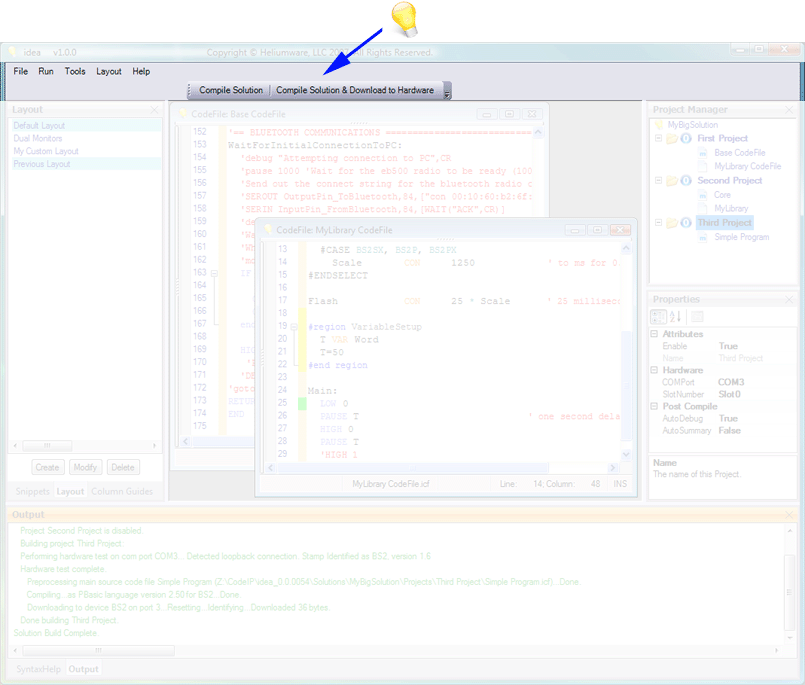Click the Categorized view icon in Properties
Image resolution: width=805 pixels, height=685 pixels.
pos(657,316)
